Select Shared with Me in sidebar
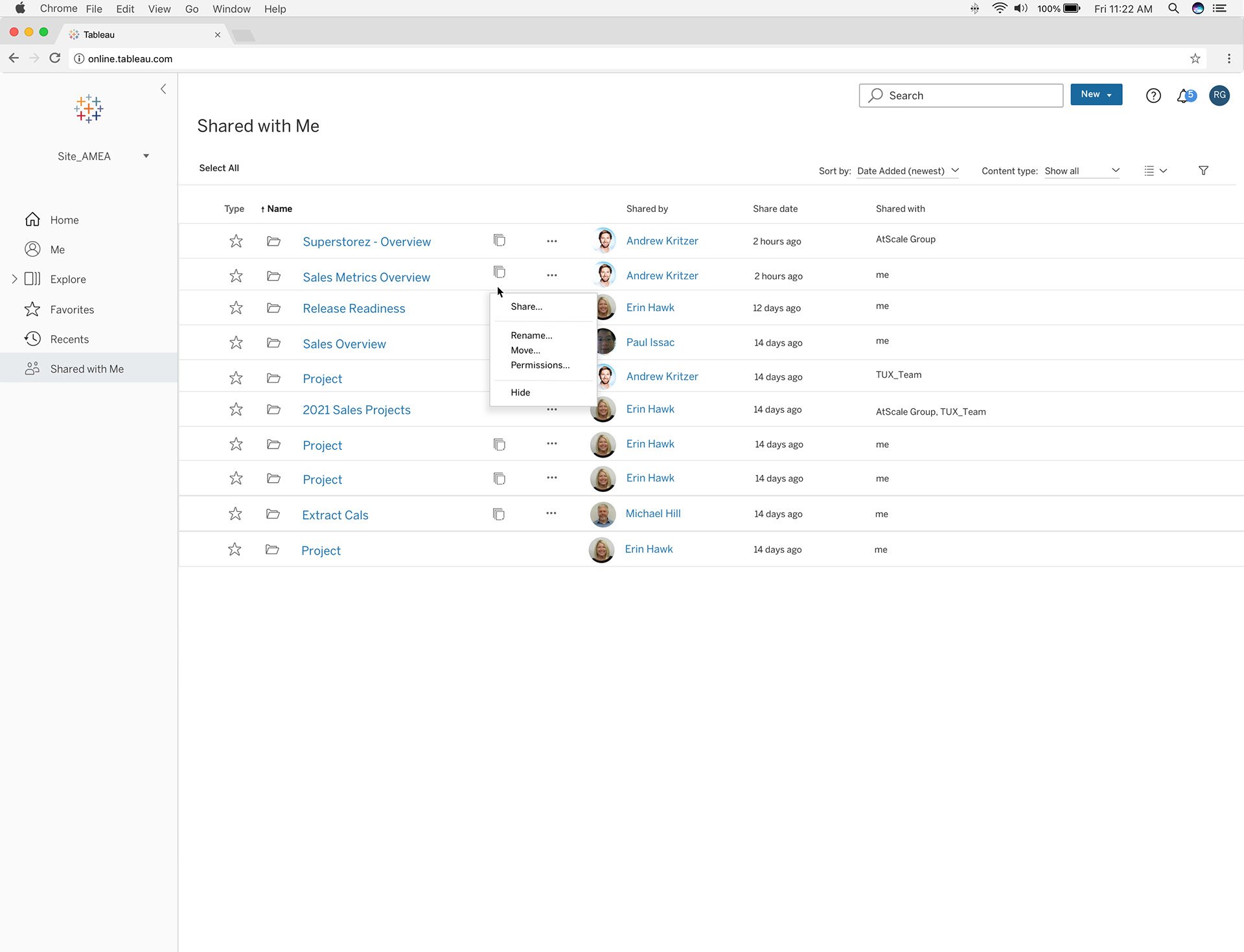 [89, 369]
